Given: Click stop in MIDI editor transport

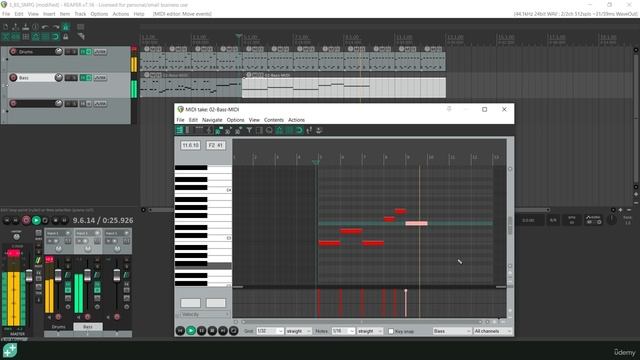Looking at the screenshot, I should click(x=212, y=331).
